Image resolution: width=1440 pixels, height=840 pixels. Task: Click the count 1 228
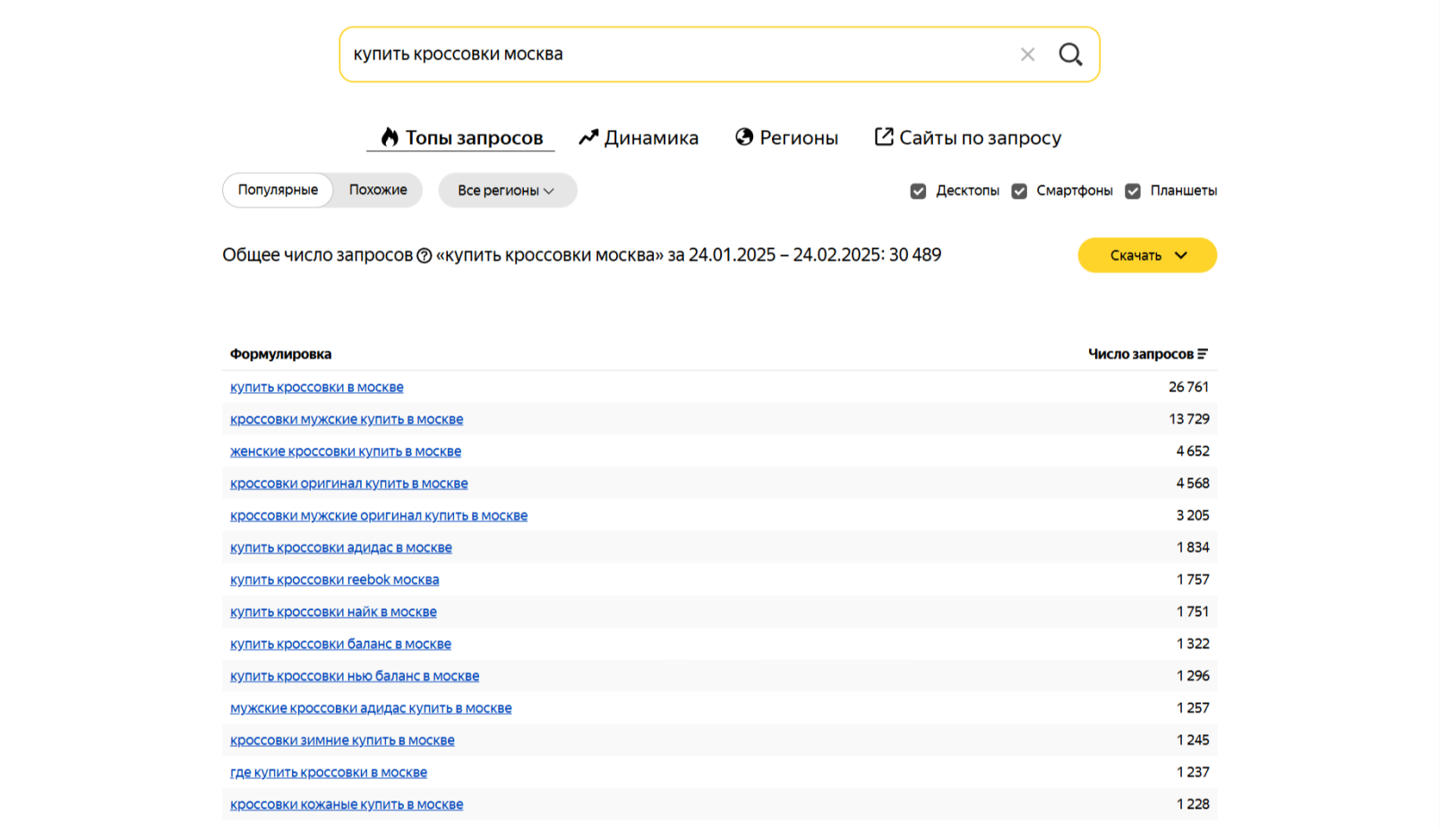tap(1193, 805)
